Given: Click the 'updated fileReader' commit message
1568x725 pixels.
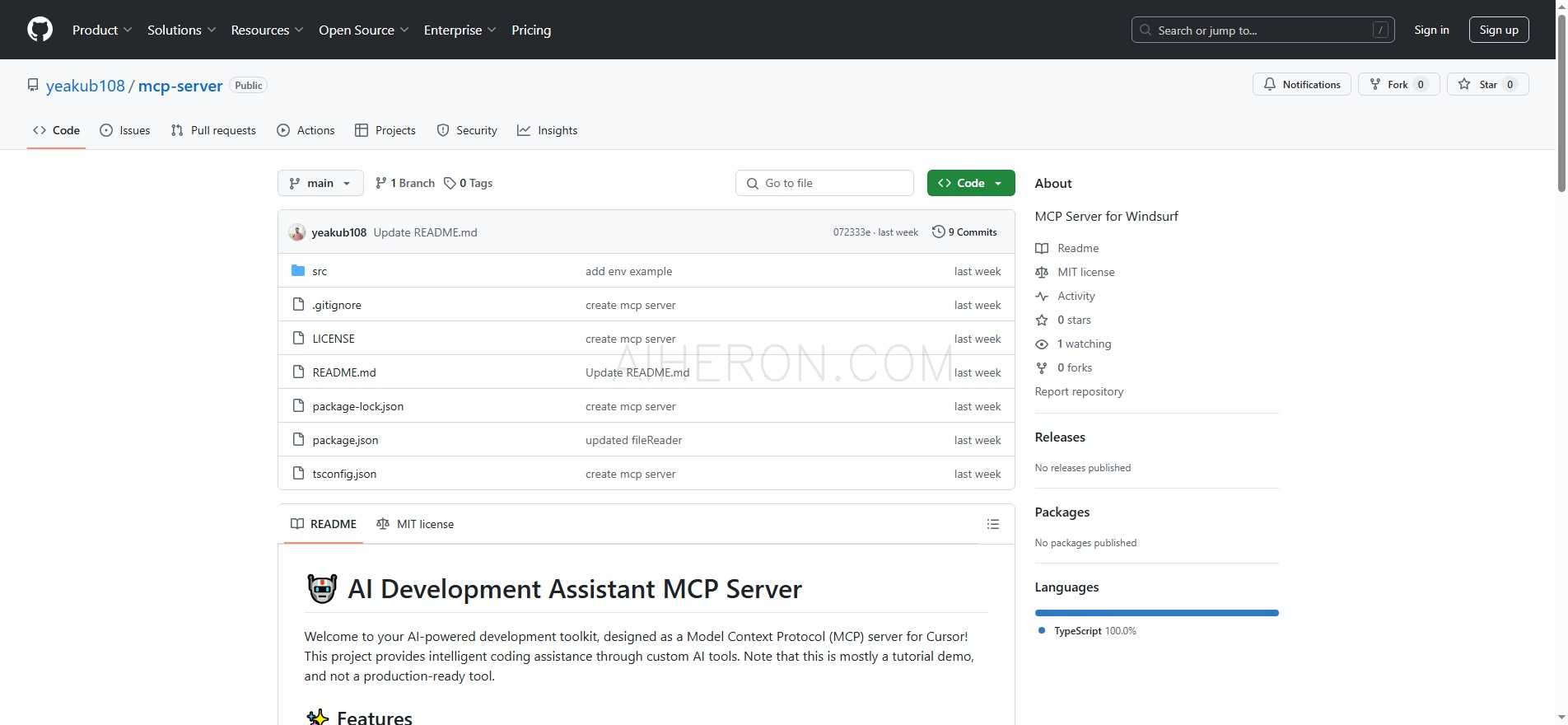Looking at the screenshot, I should [634, 440].
